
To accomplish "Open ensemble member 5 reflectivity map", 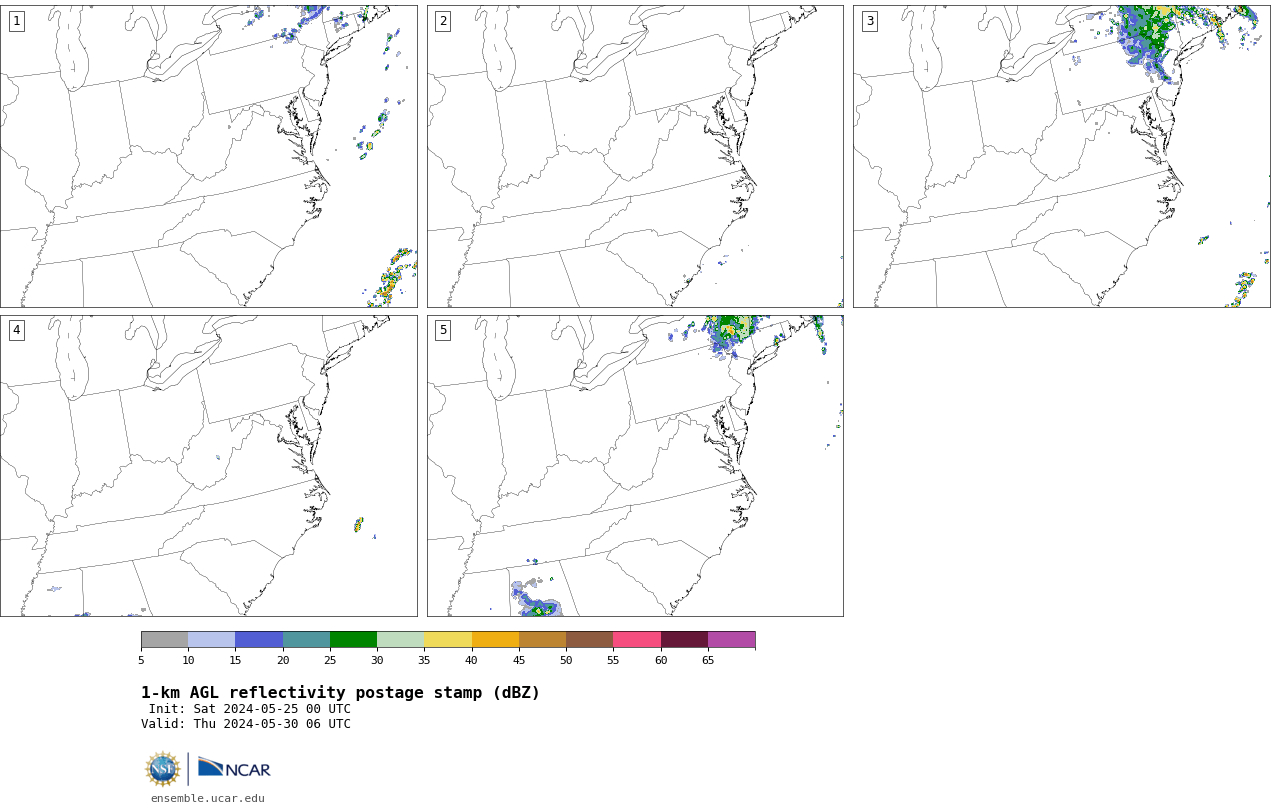I will pos(635,466).
